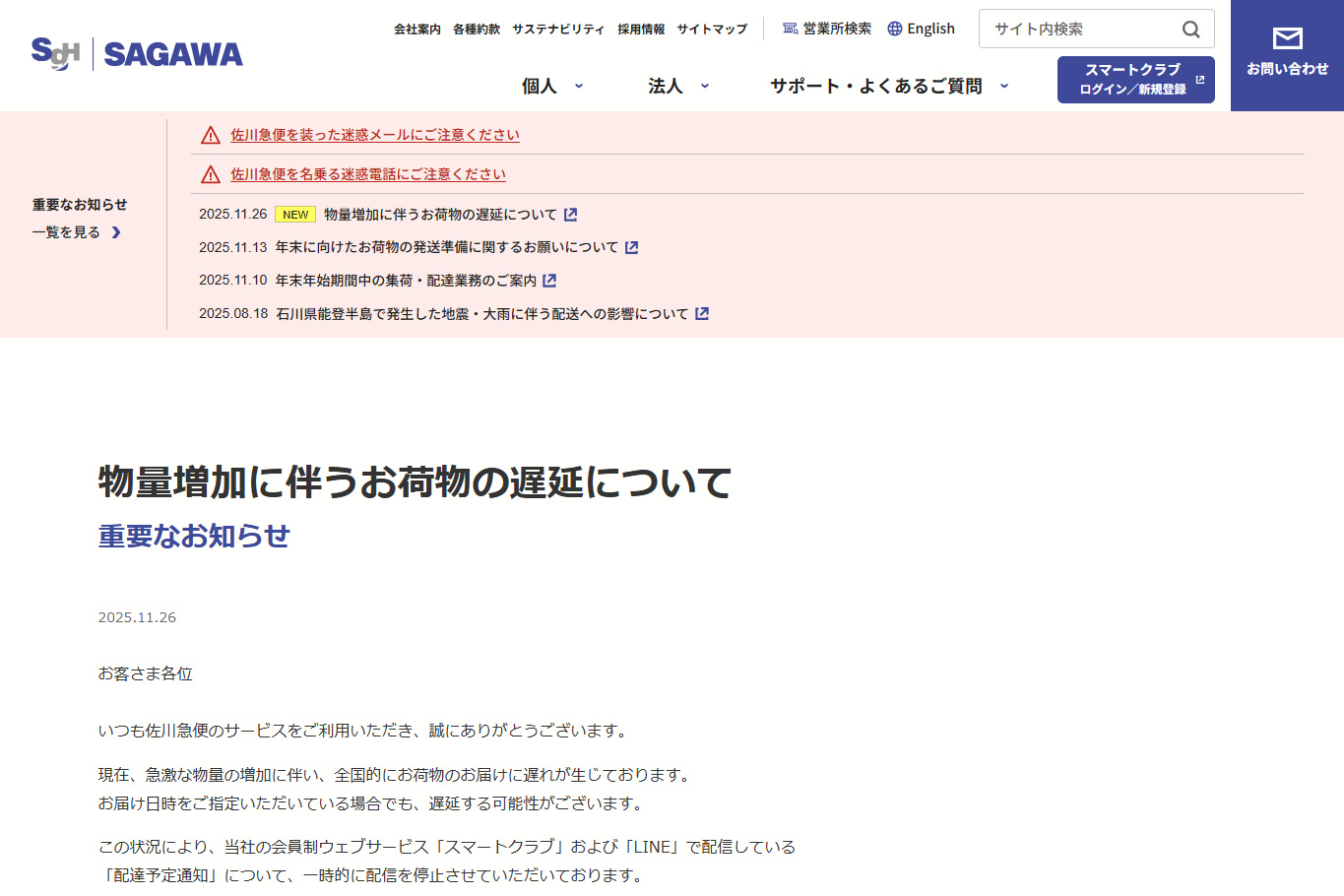Click the arrow icon next to 一覧を見る

click(116, 232)
